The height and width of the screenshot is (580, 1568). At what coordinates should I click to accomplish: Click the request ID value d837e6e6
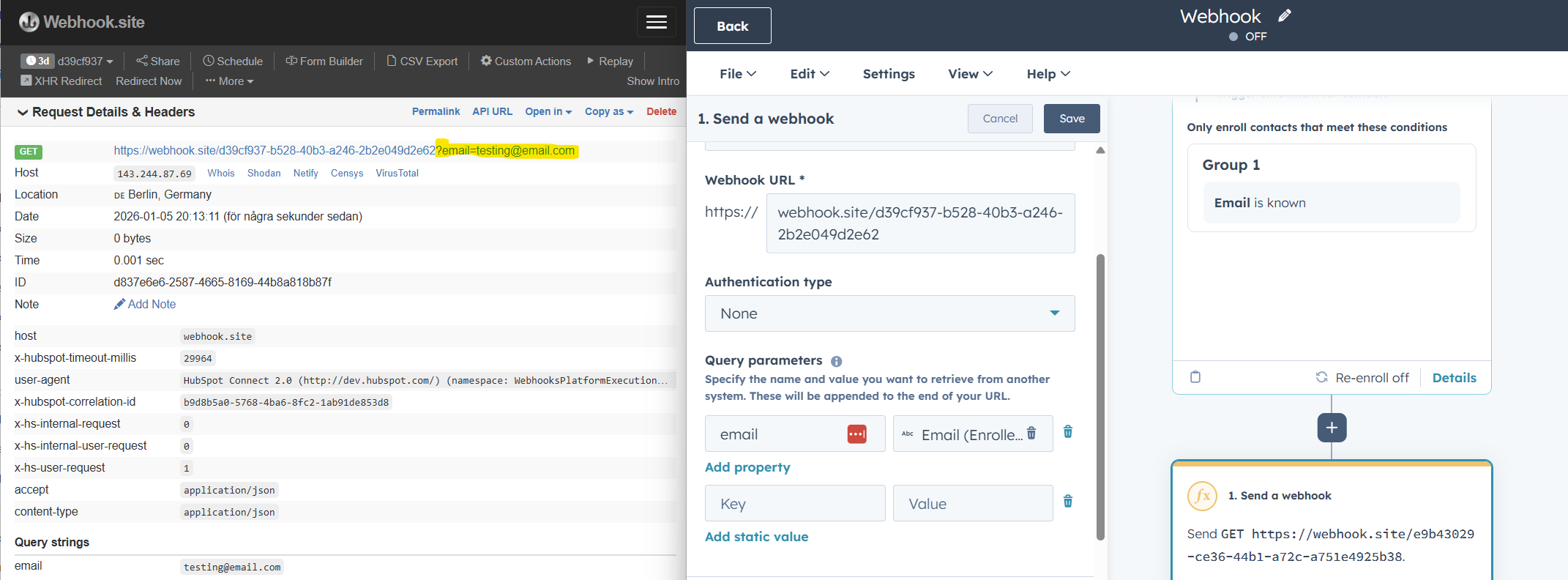223,282
